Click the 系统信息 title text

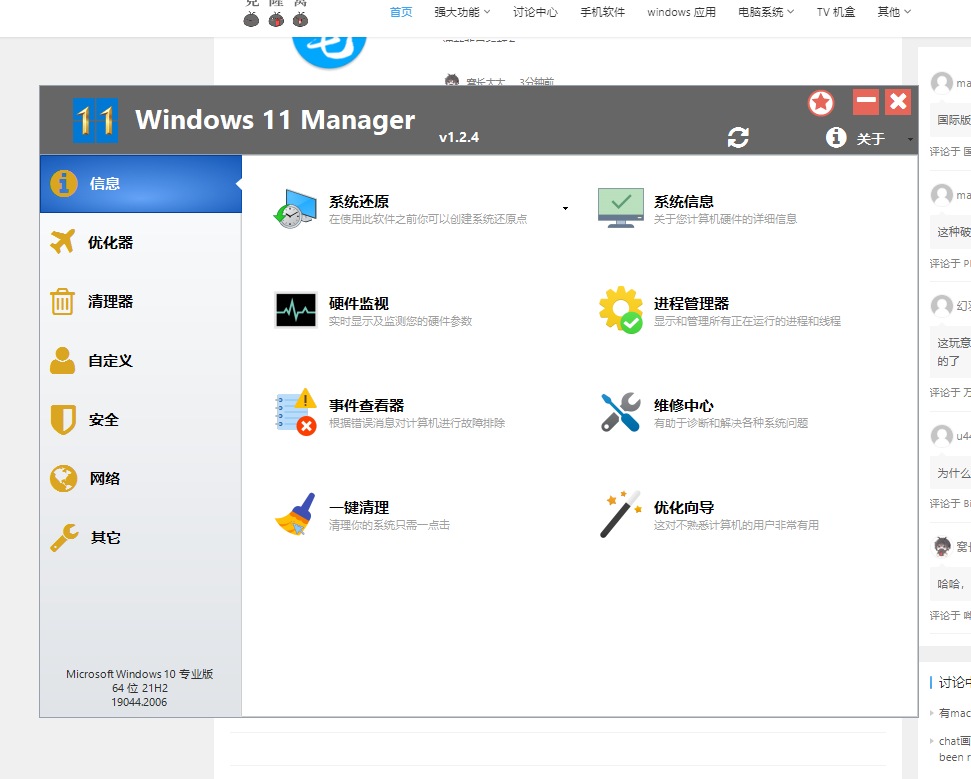pos(684,202)
